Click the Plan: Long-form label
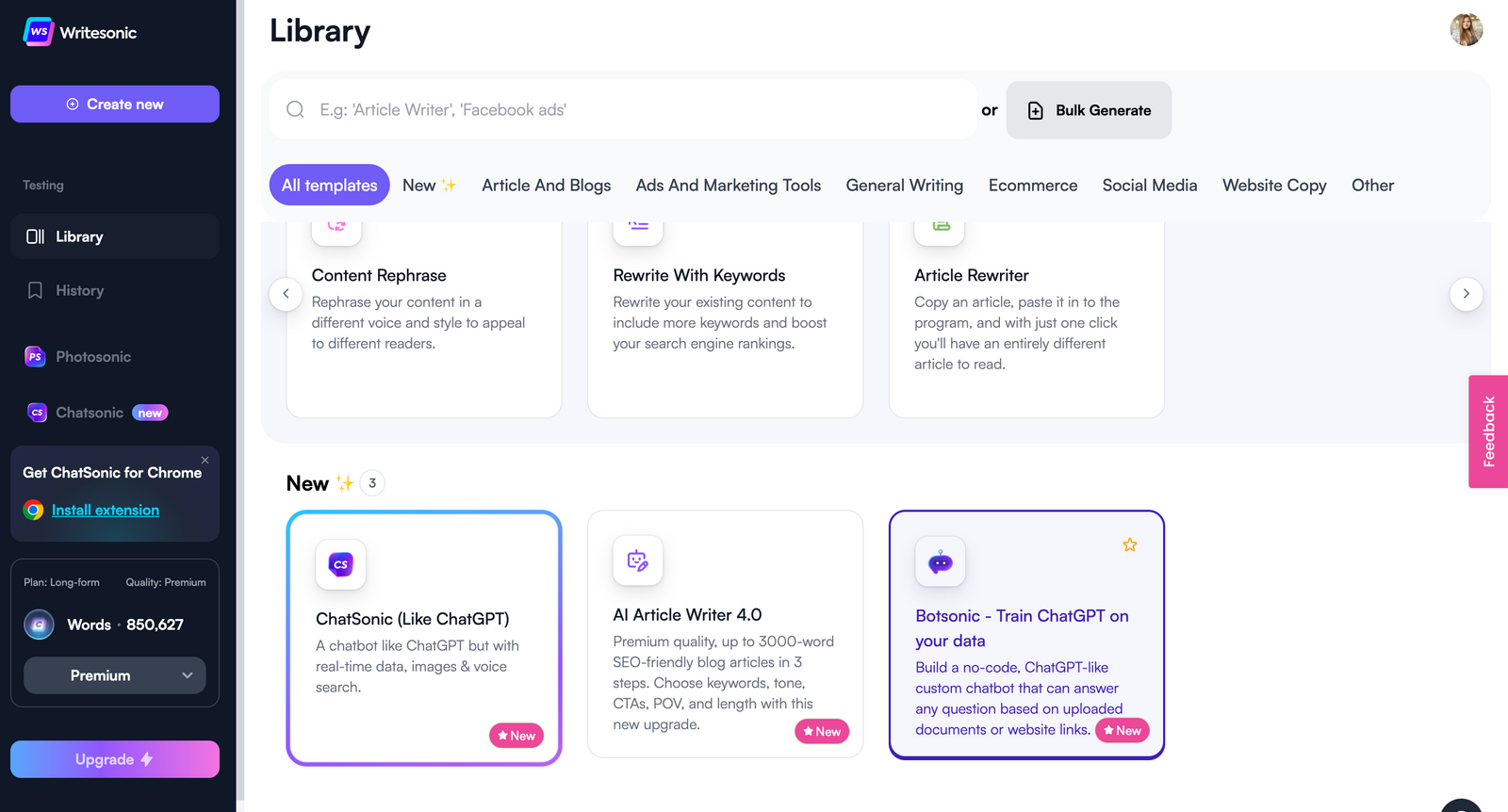The height and width of the screenshot is (812, 1508). 61,582
